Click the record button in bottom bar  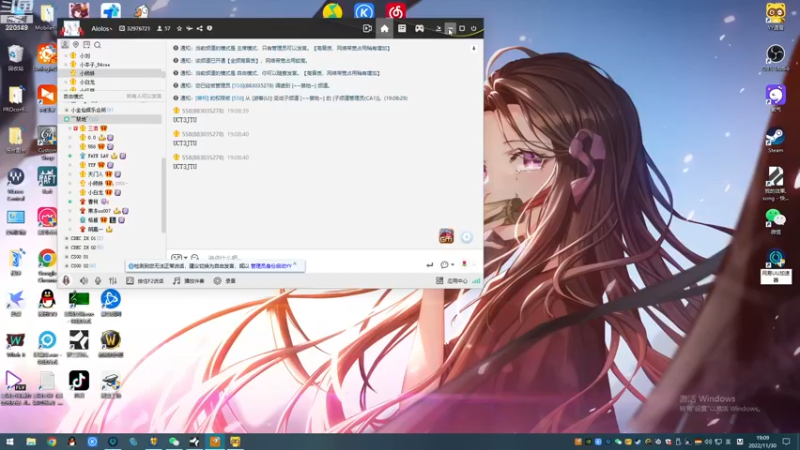[224, 281]
